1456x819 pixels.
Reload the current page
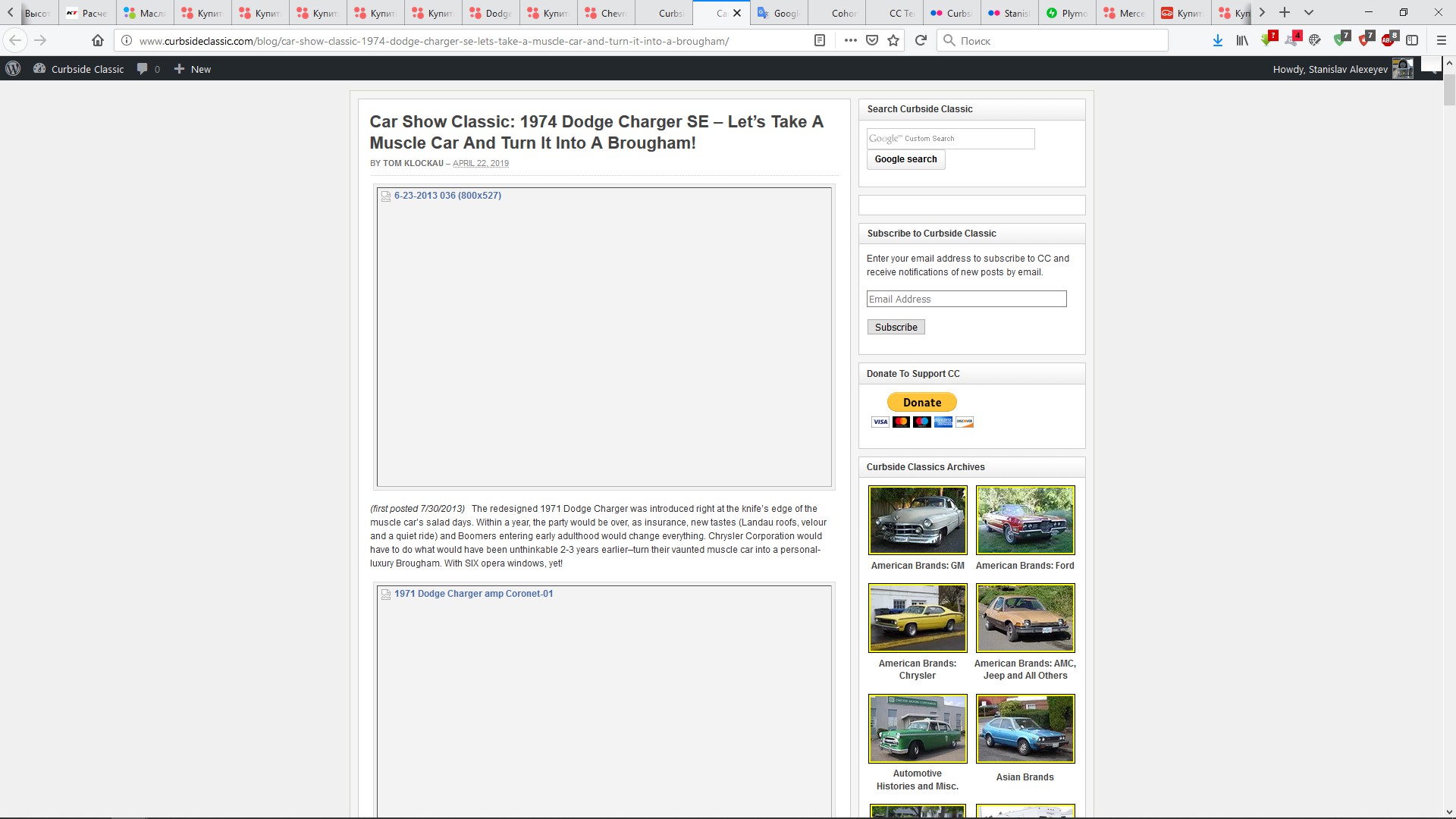[921, 41]
